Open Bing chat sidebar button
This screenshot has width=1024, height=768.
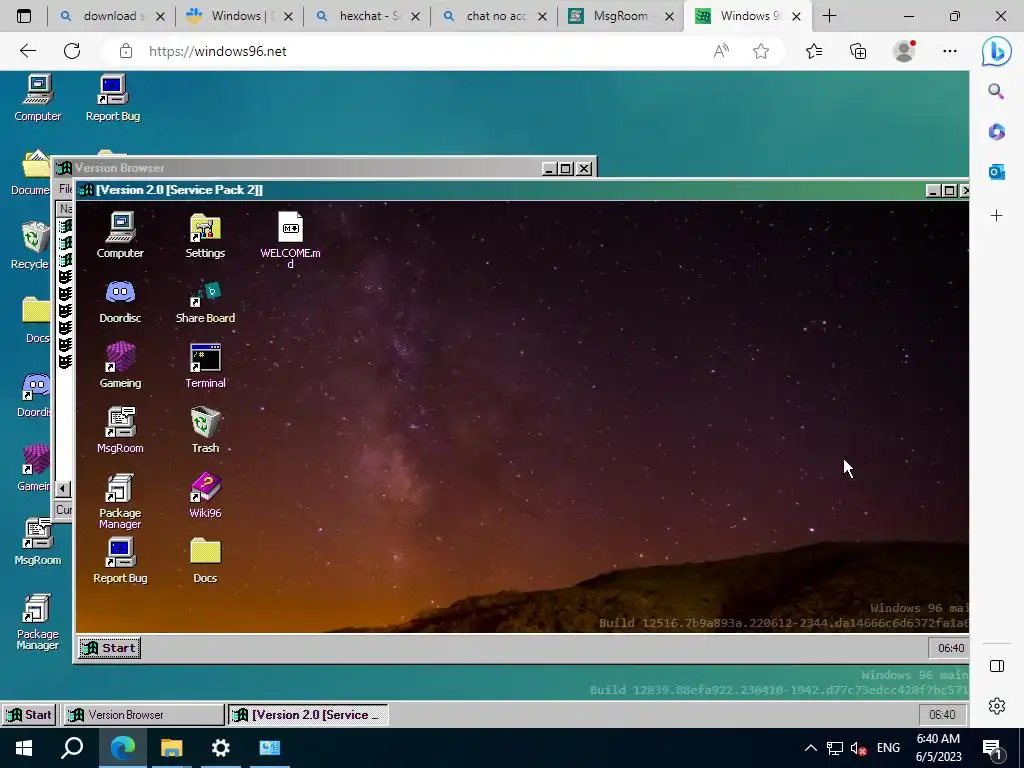(x=997, y=51)
